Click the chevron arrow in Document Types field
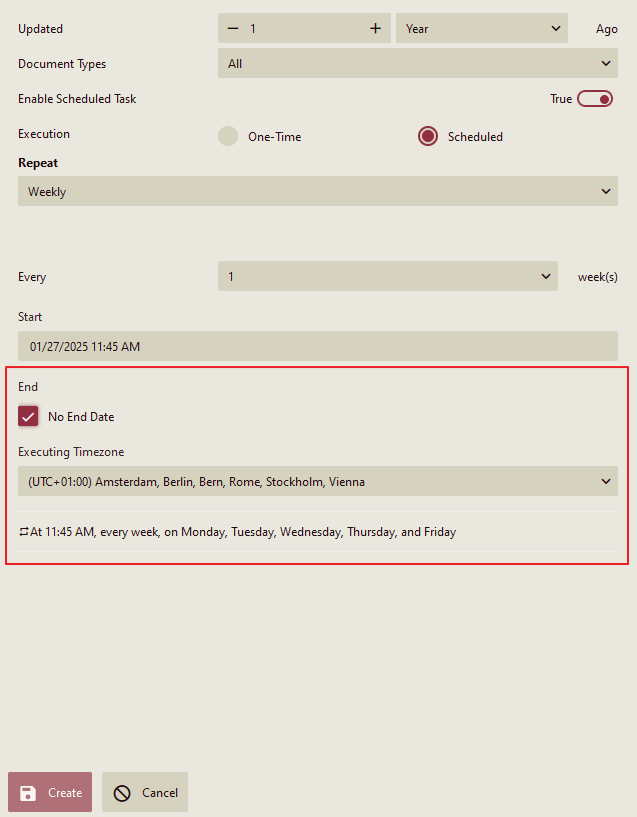 [606, 64]
